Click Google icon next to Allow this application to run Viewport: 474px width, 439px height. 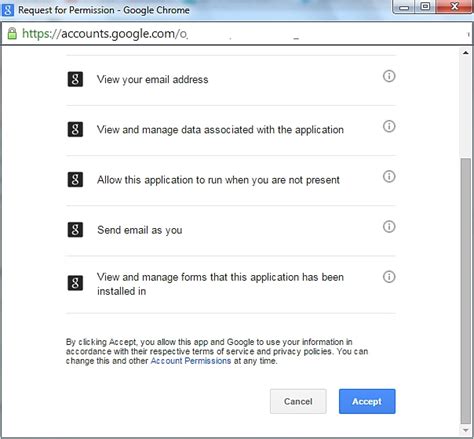point(75,179)
